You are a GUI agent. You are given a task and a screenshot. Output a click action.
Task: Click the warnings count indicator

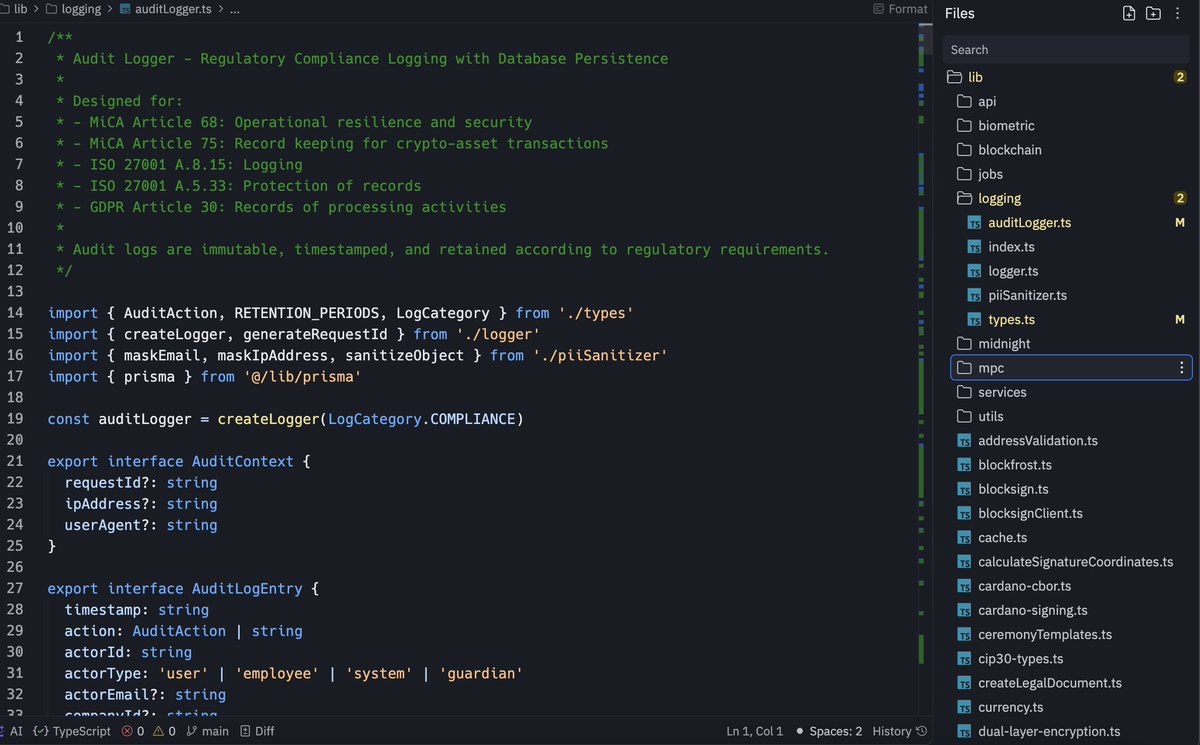[x=165, y=731]
